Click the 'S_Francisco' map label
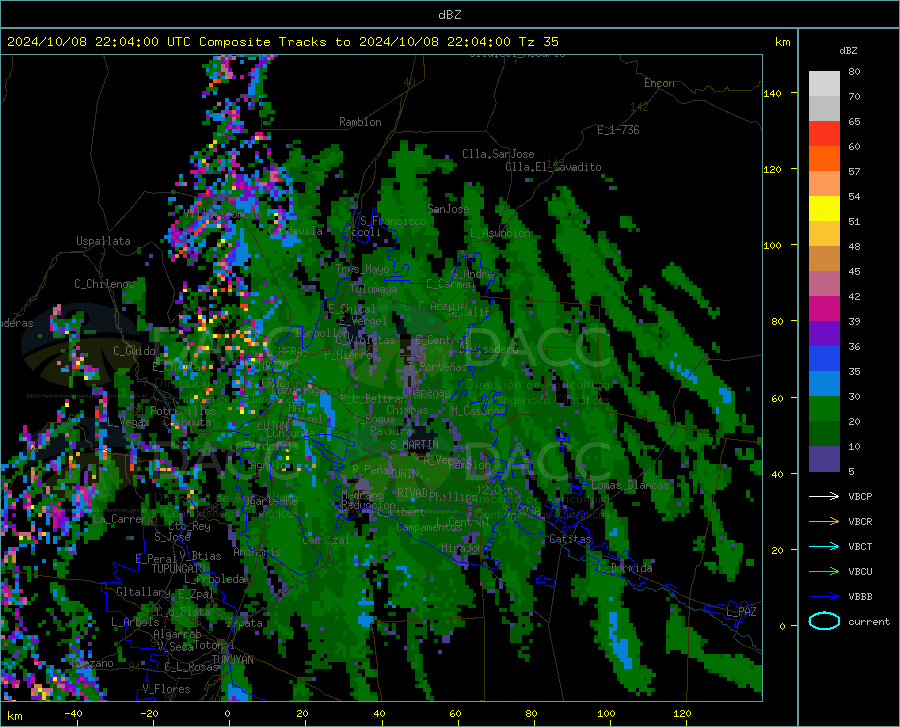The width and height of the screenshot is (900, 727). click(x=393, y=221)
